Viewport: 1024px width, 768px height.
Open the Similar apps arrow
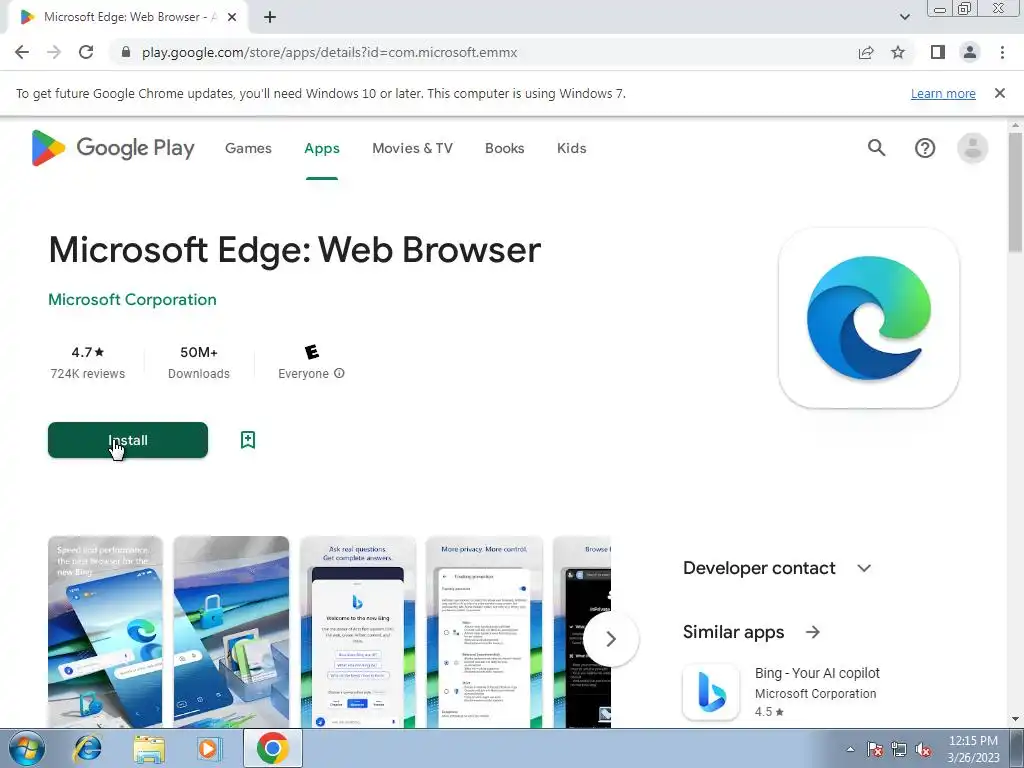pos(812,632)
